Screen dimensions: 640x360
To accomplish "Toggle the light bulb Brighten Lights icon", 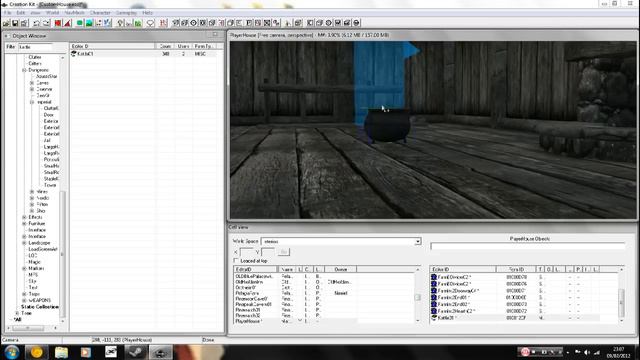I will pyautogui.click(x=120, y=23).
